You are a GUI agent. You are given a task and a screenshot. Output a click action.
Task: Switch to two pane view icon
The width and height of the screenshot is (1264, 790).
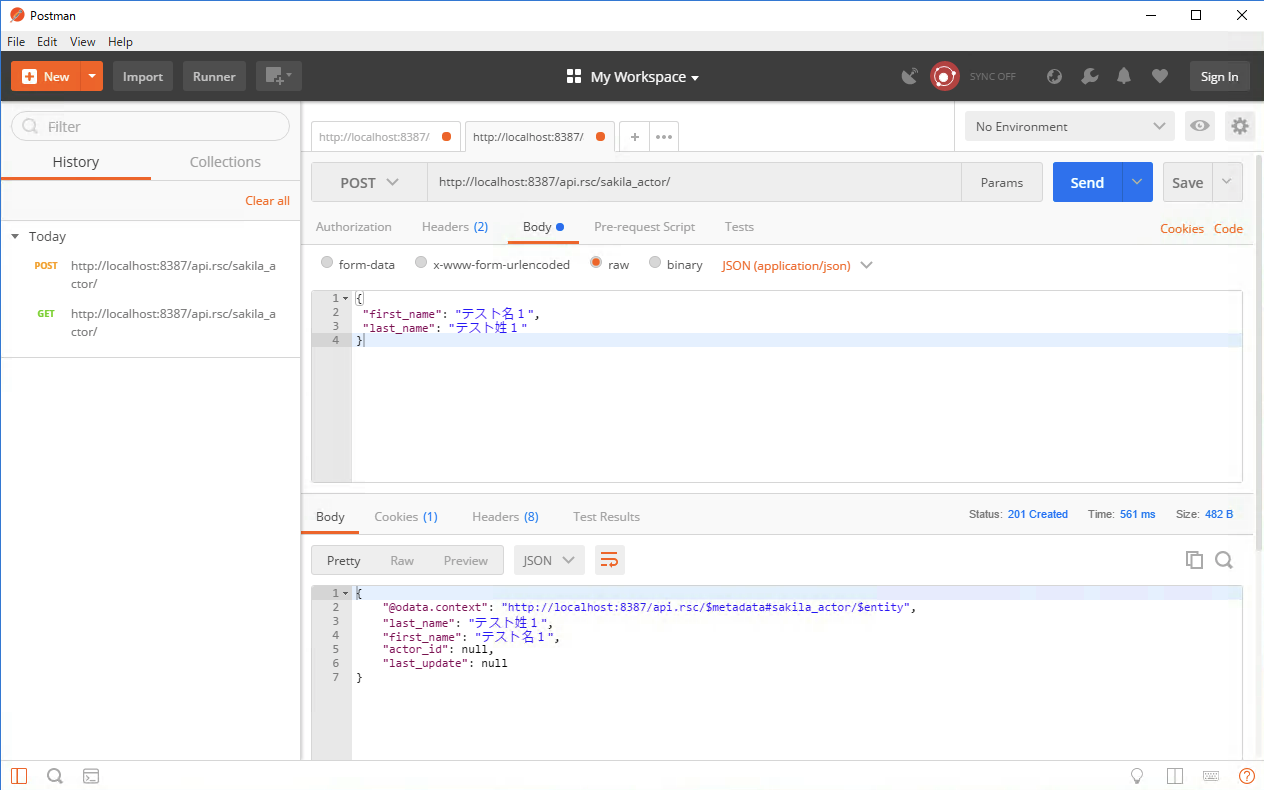(x=1175, y=775)
